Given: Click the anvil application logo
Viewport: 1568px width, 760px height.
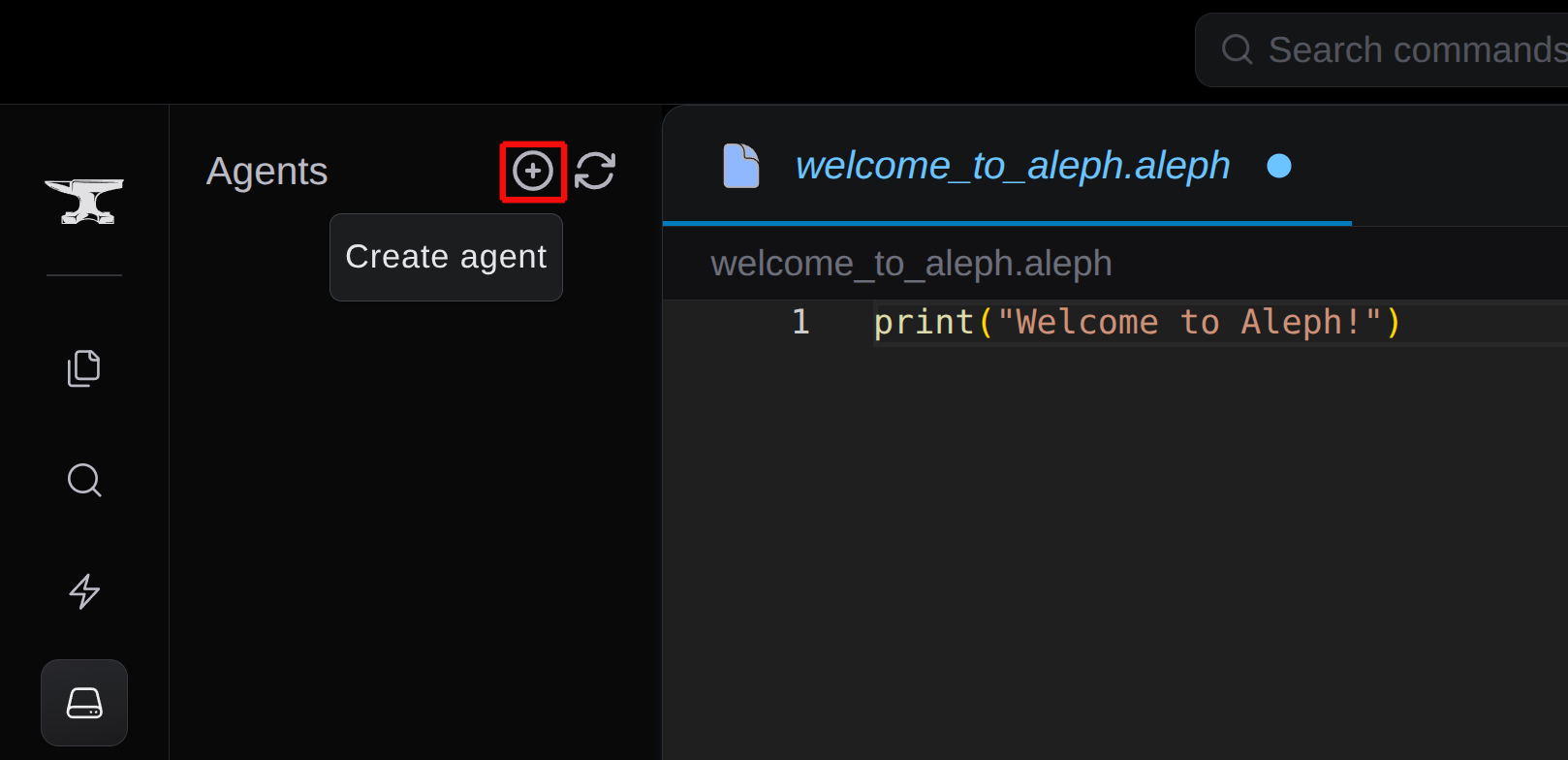Looking at the screenshot, I should pos(84,201).
